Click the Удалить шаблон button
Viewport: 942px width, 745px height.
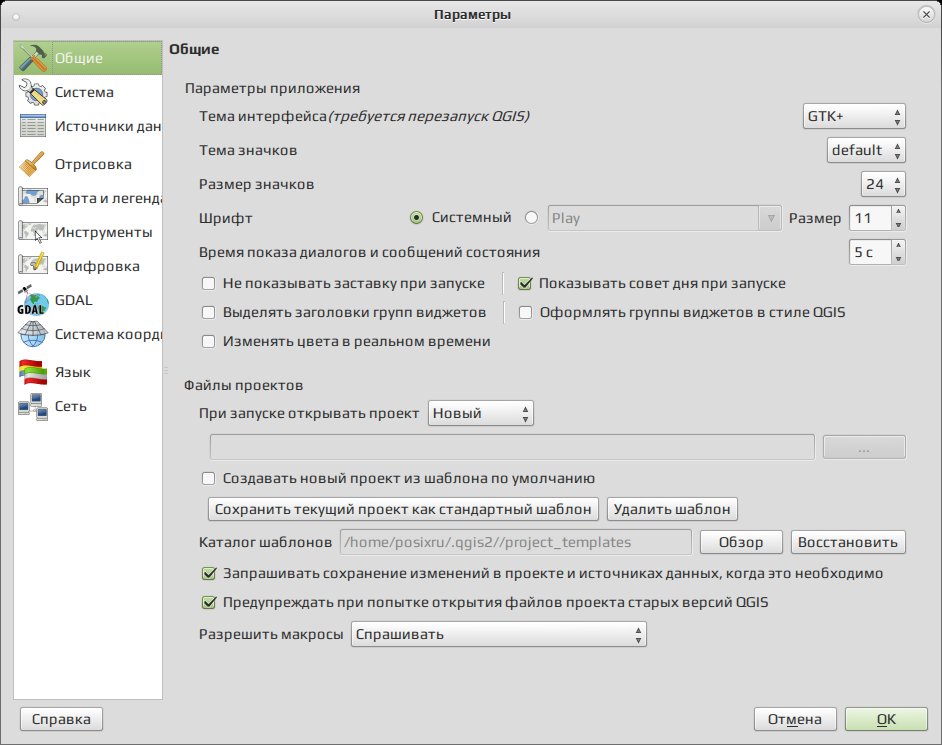pyautogui.click(x=672, y=509)
